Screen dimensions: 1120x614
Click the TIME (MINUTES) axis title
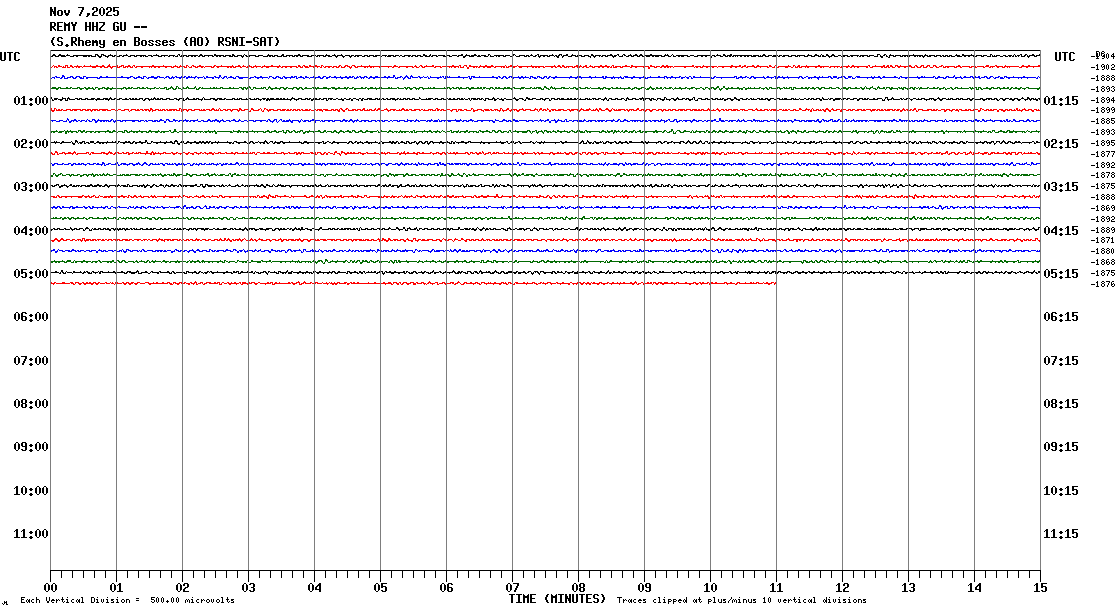tap(557, 599)
